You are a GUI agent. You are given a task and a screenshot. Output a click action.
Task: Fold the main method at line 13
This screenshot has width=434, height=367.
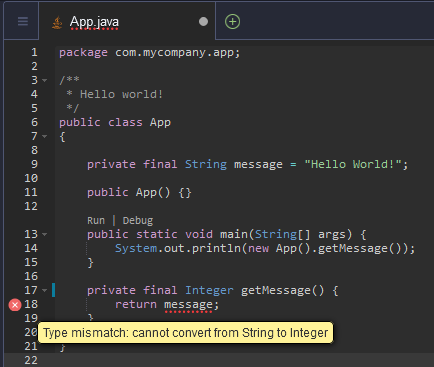click(x=45, y=234)
